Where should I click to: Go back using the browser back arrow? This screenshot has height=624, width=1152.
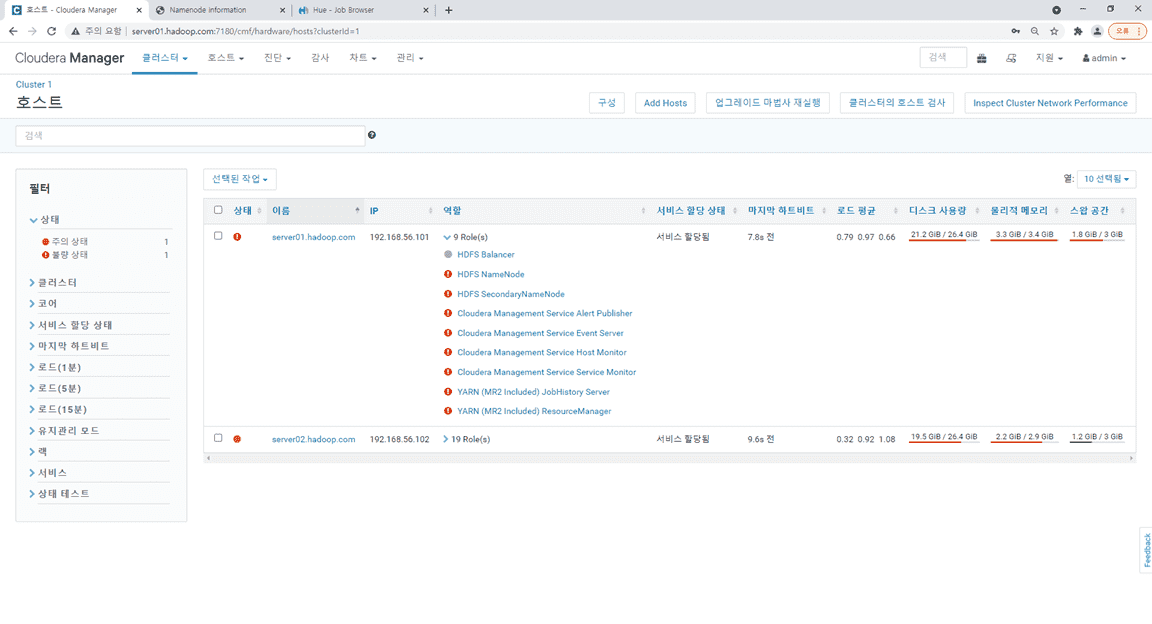pyautogui.click(x=12, y=31)
